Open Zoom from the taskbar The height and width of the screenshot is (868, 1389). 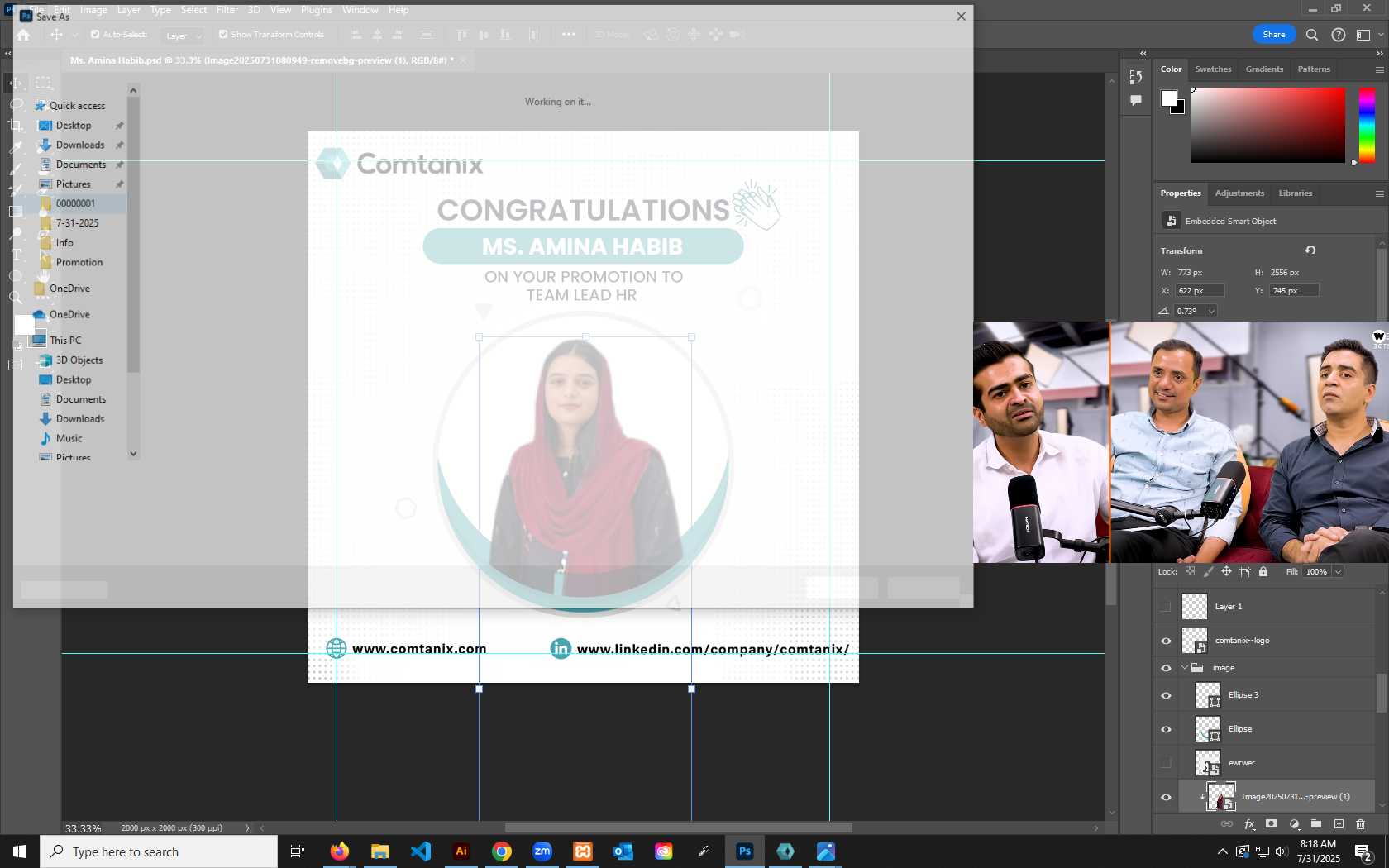click(542, 851)
